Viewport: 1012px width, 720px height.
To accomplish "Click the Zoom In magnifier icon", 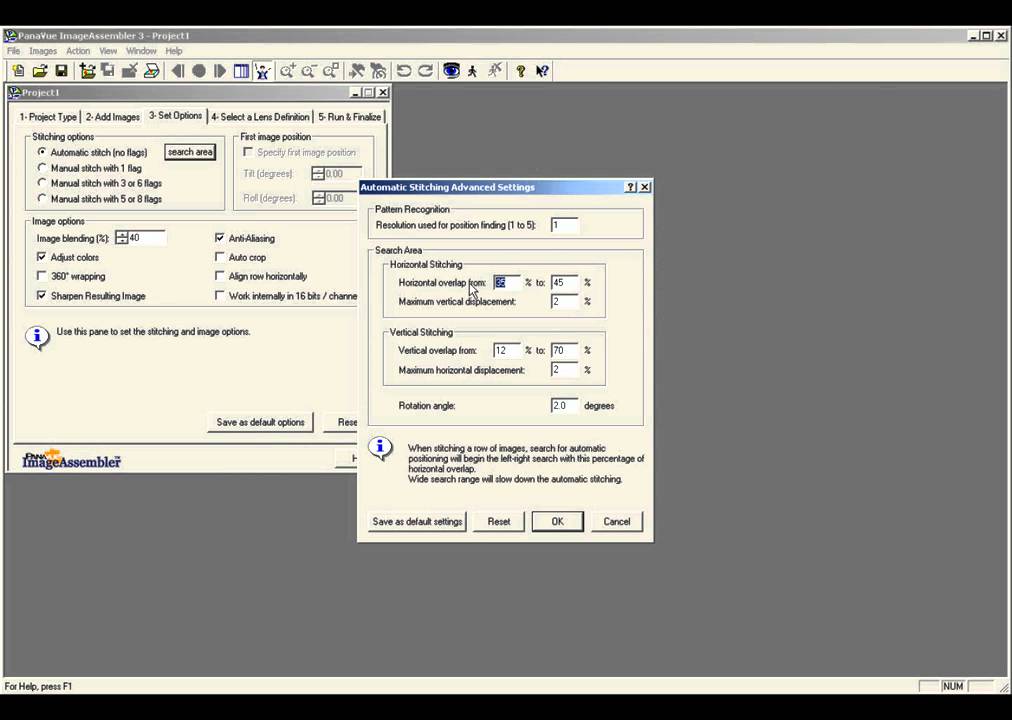I will tap(287, 71).
